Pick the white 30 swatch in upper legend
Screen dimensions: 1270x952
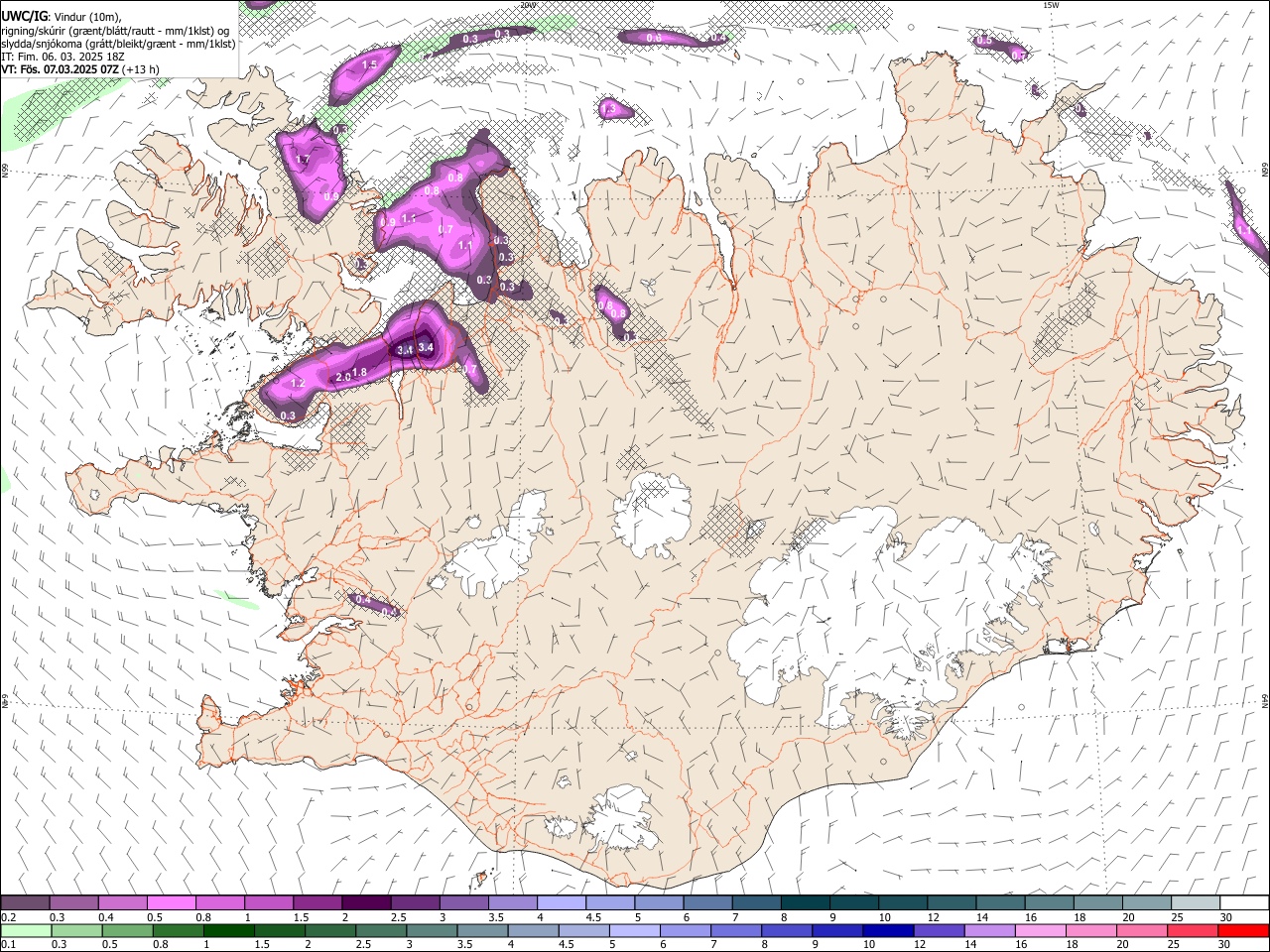click(x=1242, y=902)
